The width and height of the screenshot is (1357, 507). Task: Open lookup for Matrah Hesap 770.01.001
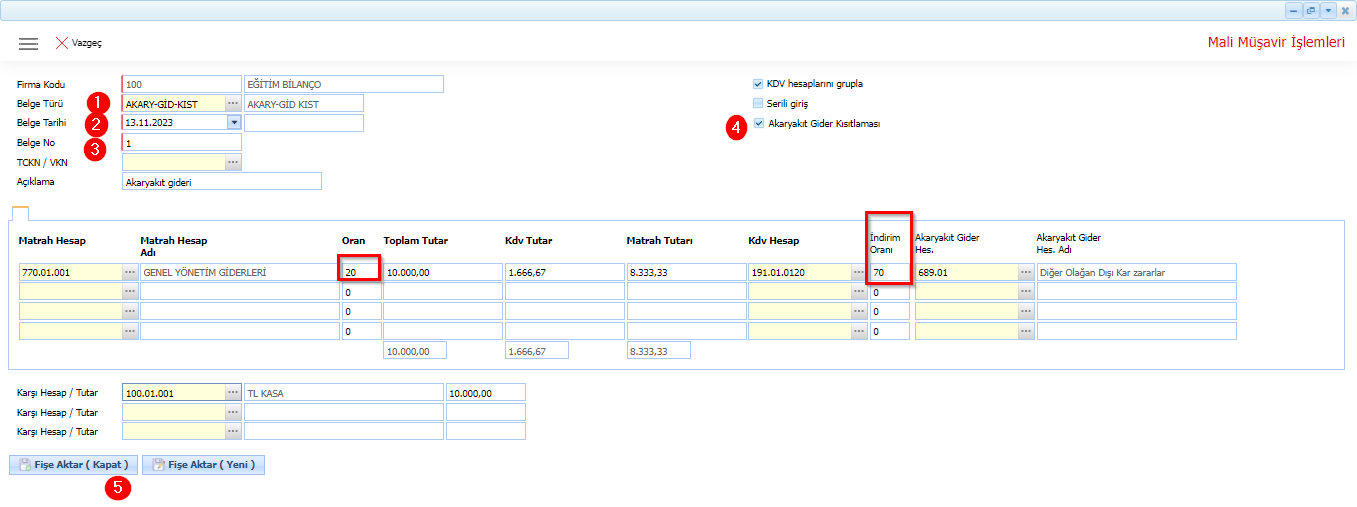(130, 272)
